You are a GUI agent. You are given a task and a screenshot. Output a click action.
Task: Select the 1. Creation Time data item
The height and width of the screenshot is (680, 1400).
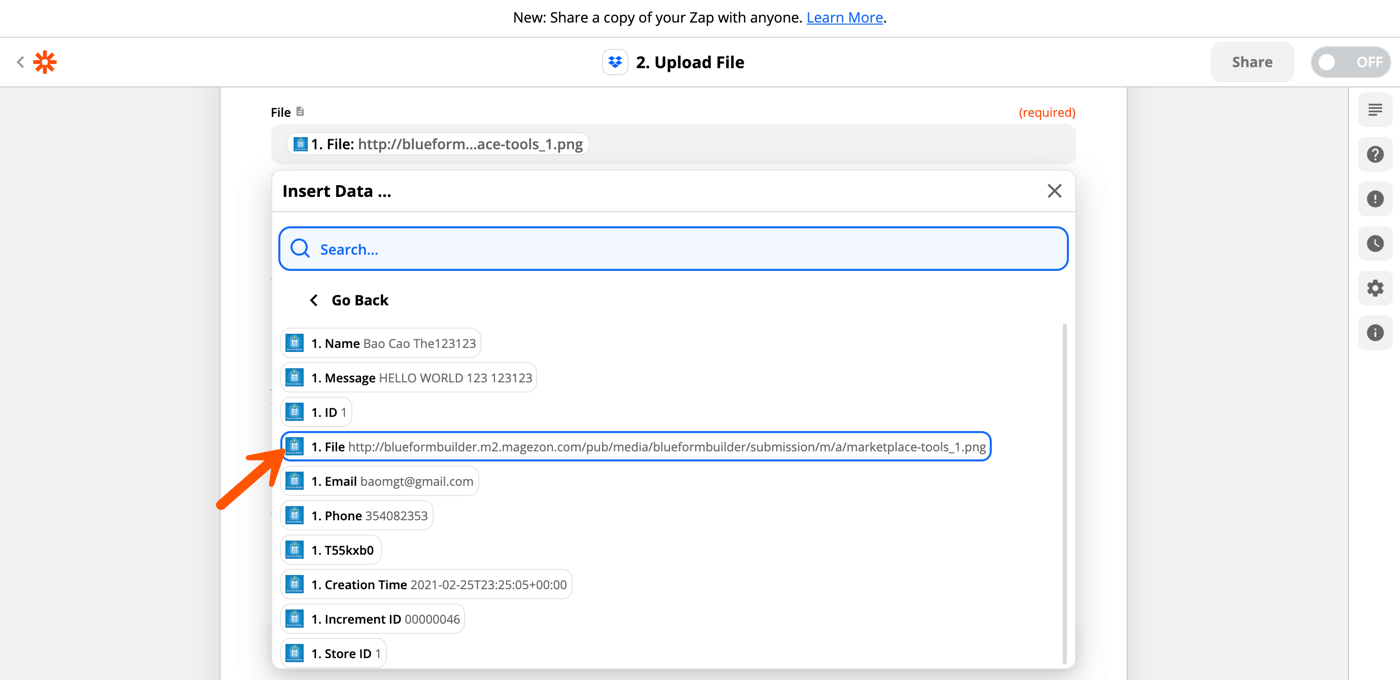click(x=427, y=583)
